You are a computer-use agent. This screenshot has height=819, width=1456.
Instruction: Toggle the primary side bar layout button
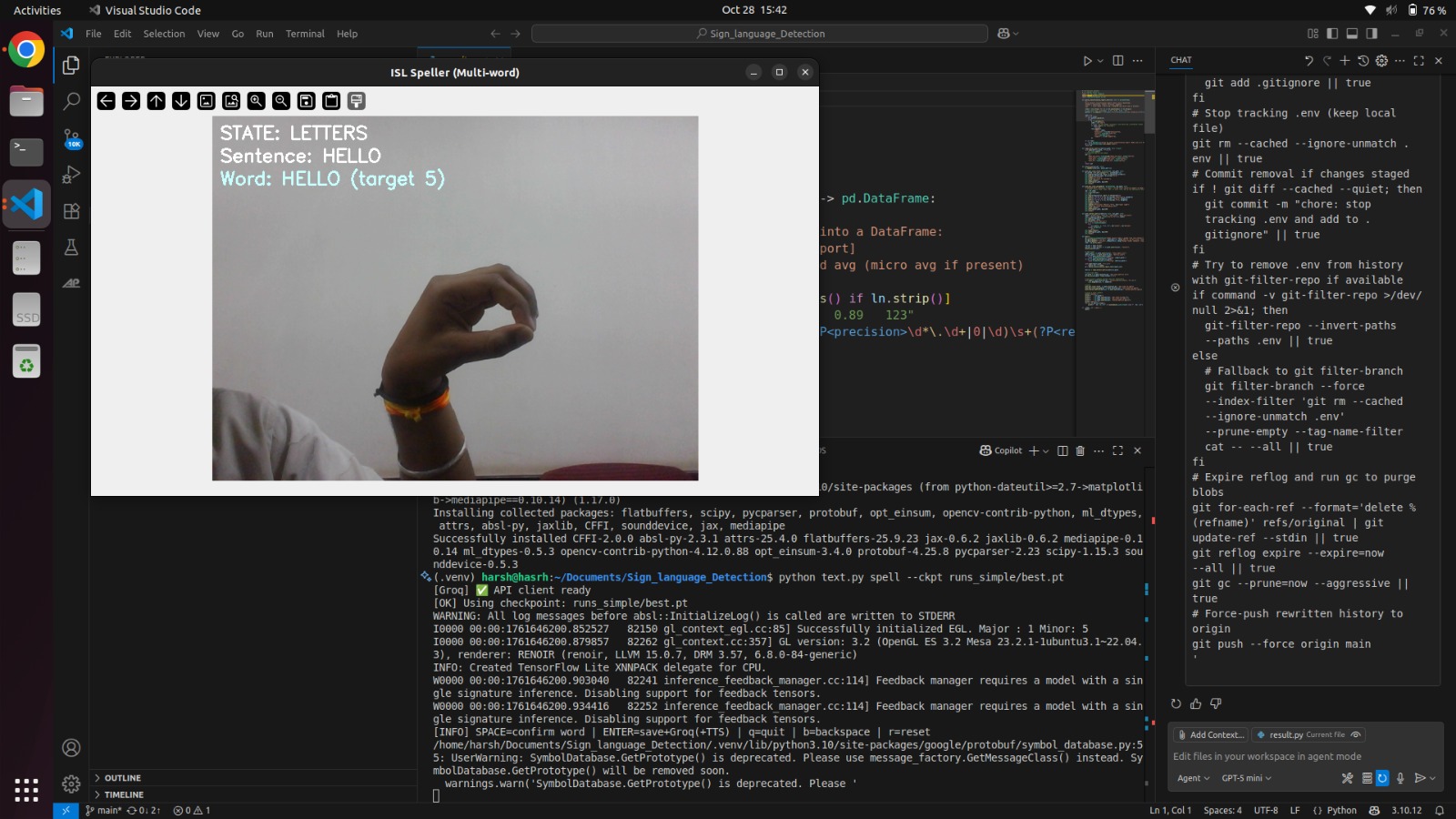[x=1332, y=34]
